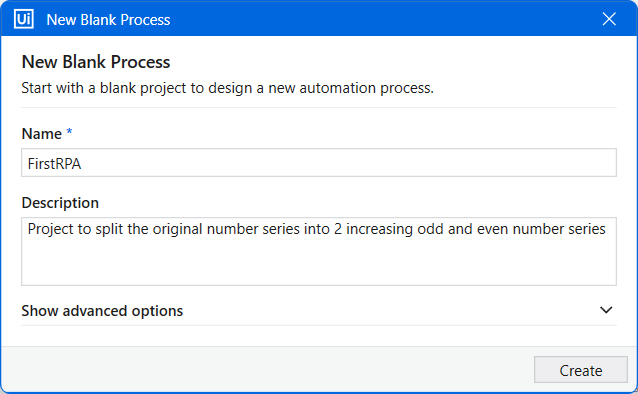
Task: Click the UiPath logo in the title bar
Action: pos(24,19)
